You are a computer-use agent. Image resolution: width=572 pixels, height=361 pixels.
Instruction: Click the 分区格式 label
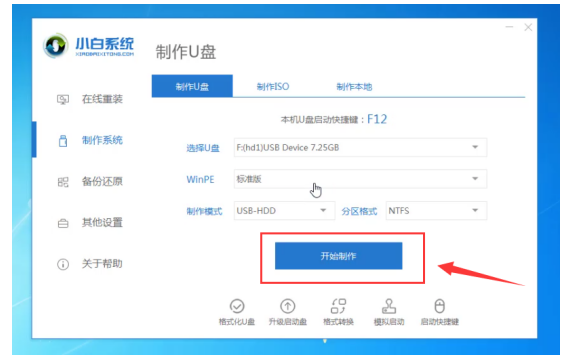click(359, 211)
